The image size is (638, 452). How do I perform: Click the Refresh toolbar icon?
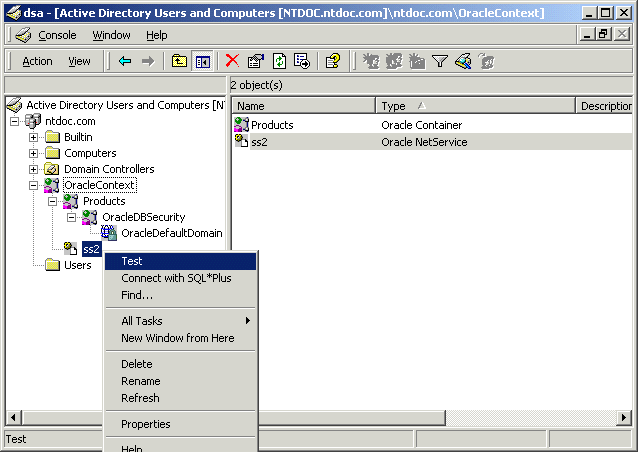point(279,61)
